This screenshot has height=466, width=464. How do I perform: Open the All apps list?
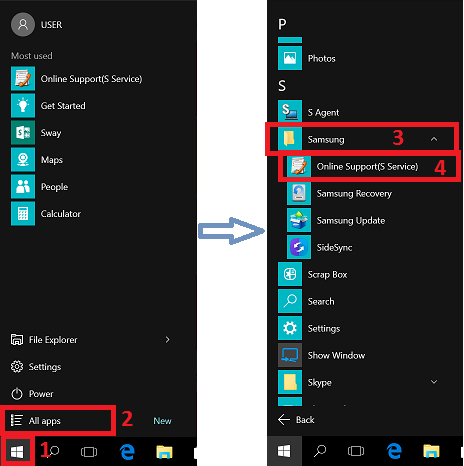click(x=58, y=421)
